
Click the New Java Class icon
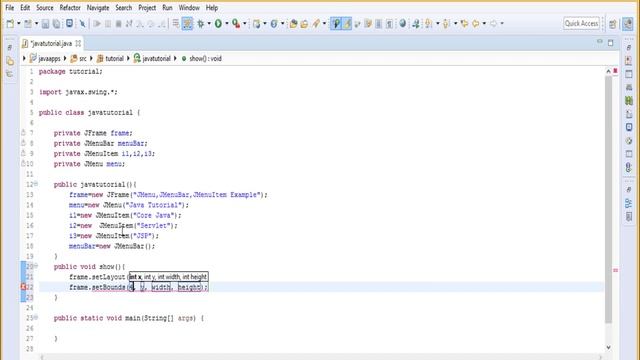pos(274,24)
